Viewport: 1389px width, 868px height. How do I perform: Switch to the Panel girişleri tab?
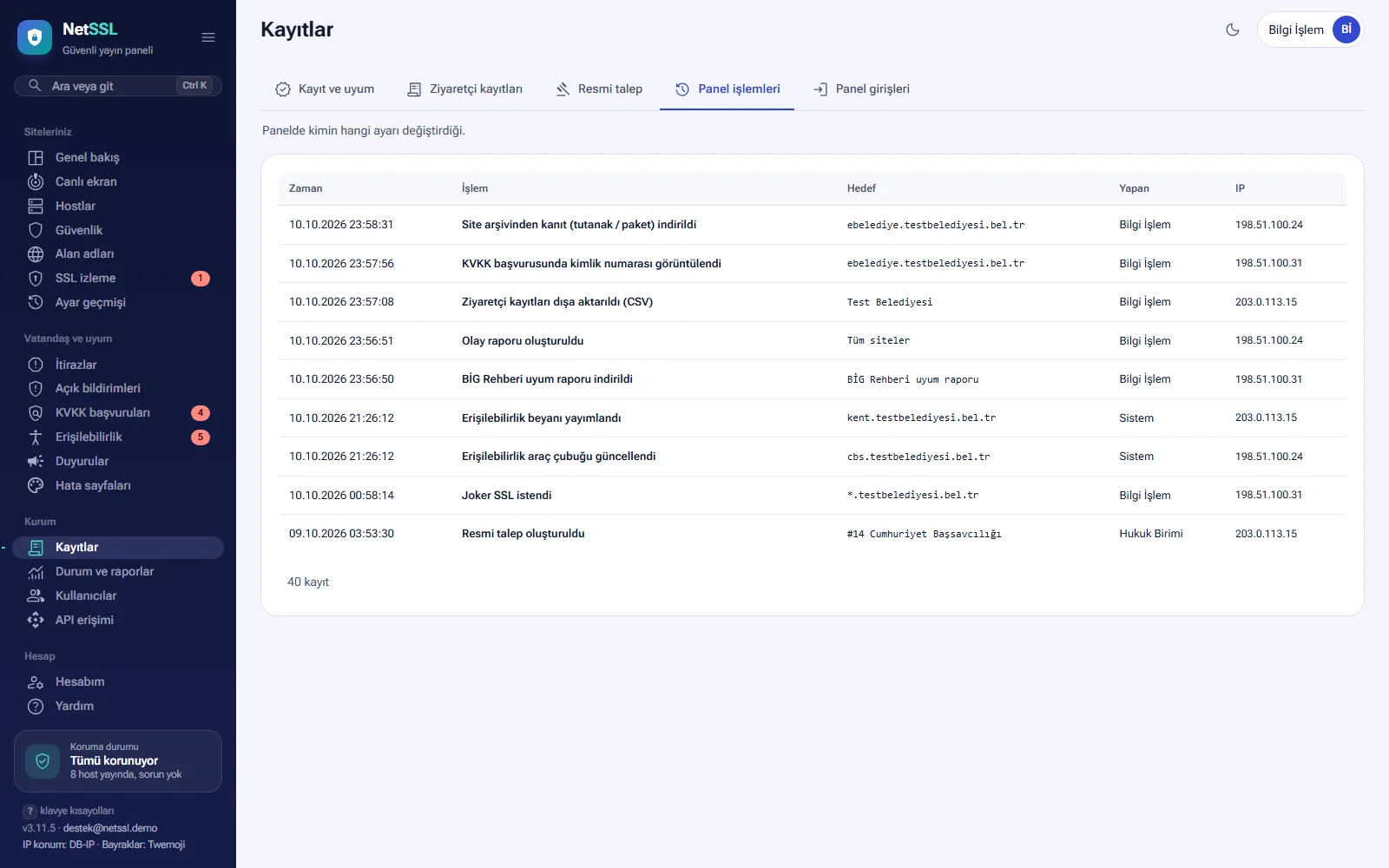tap(861, 89)
